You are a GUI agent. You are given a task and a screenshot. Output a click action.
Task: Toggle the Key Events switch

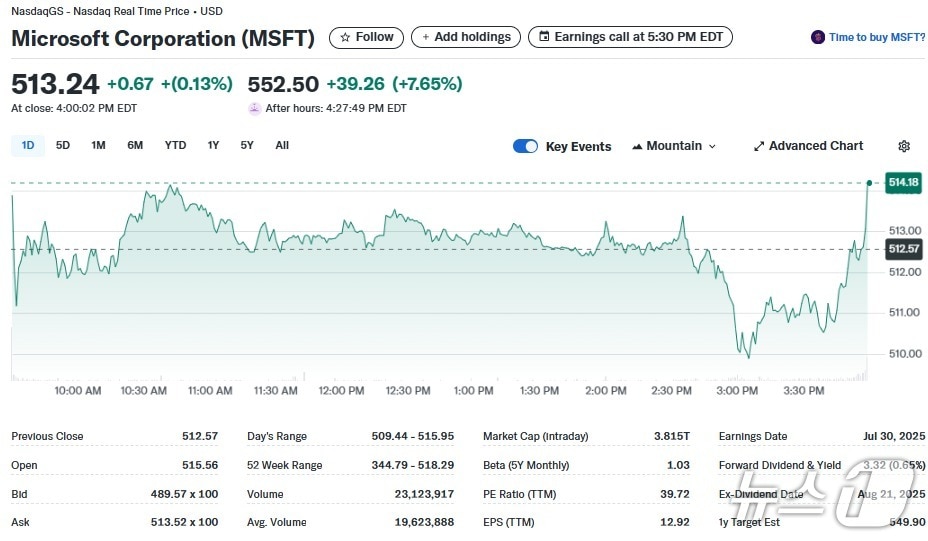(x=525, y=146)
